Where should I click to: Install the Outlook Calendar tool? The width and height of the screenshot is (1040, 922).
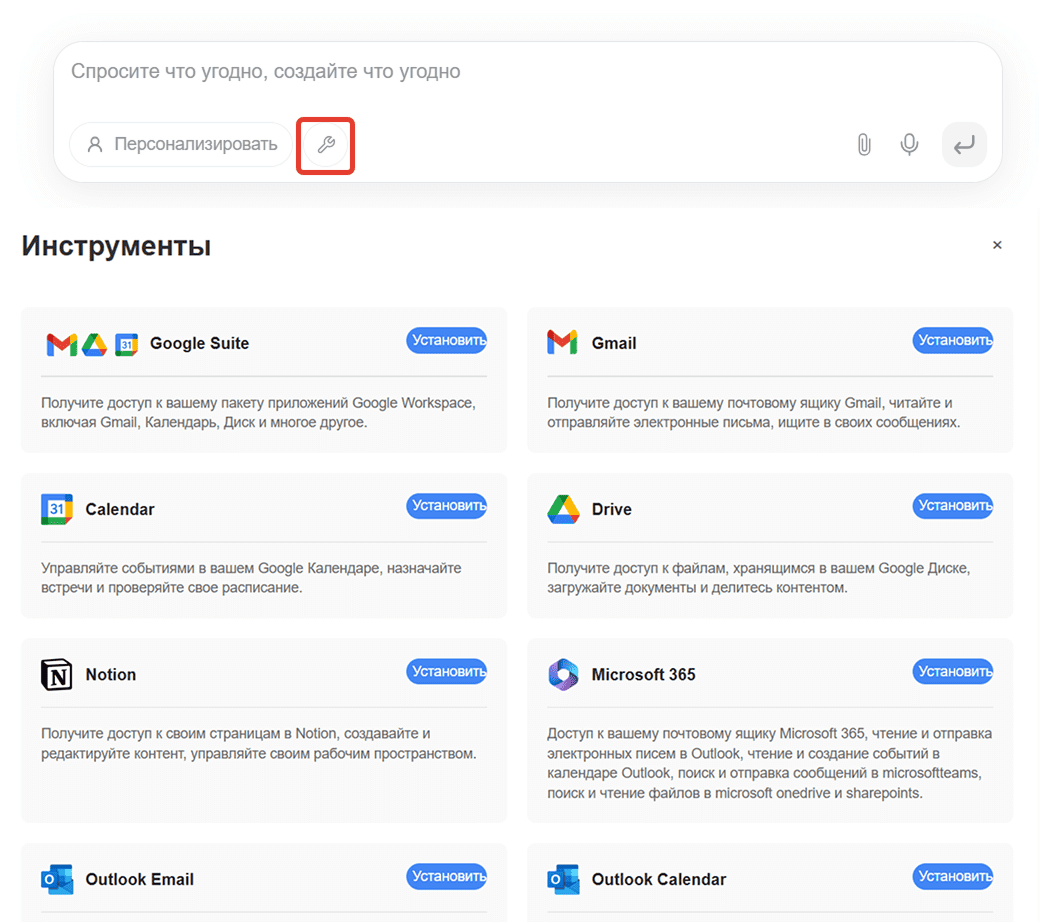click(952, 877)
